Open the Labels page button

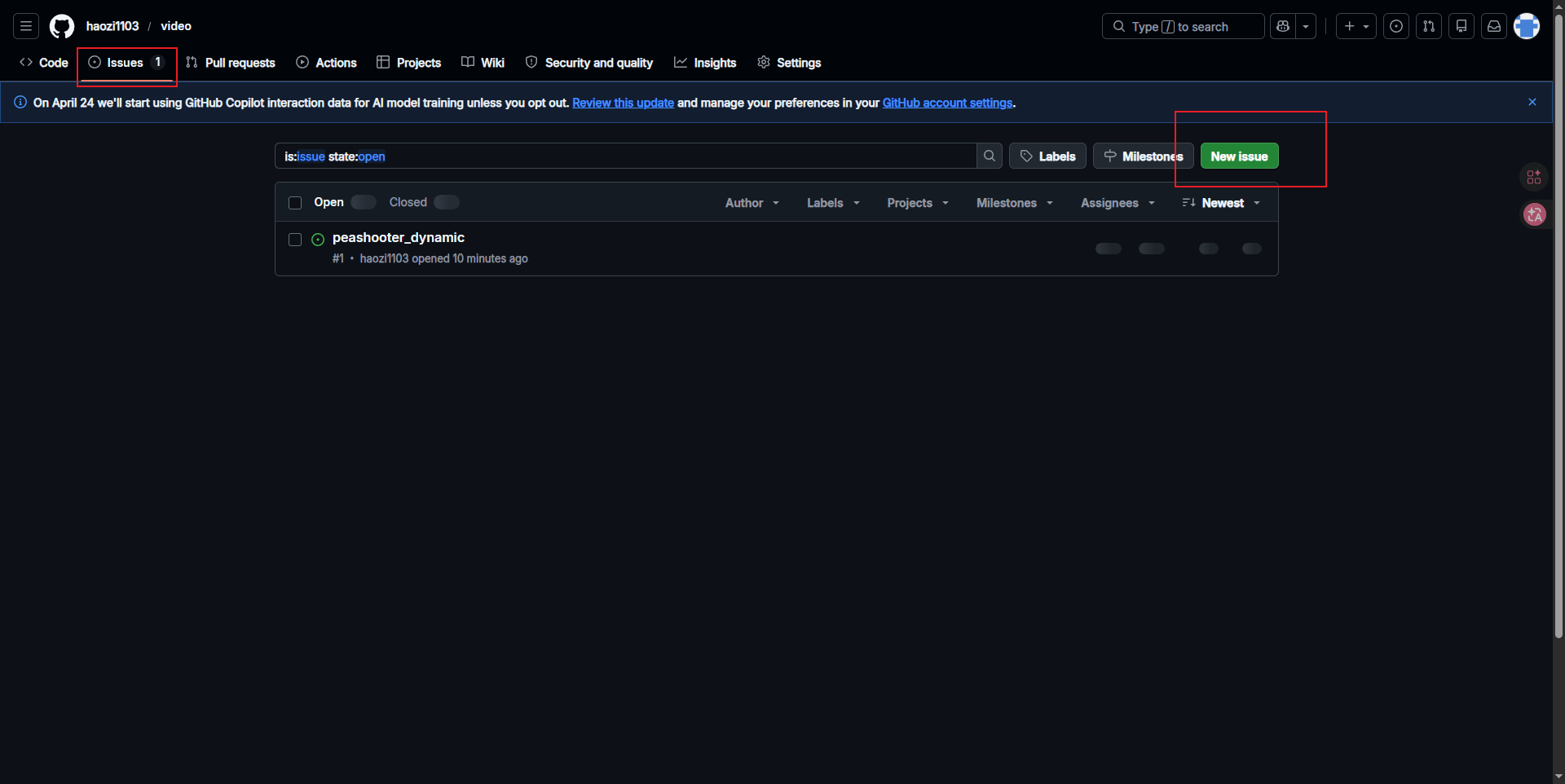pyautogui.click(x=1047, y=156)
